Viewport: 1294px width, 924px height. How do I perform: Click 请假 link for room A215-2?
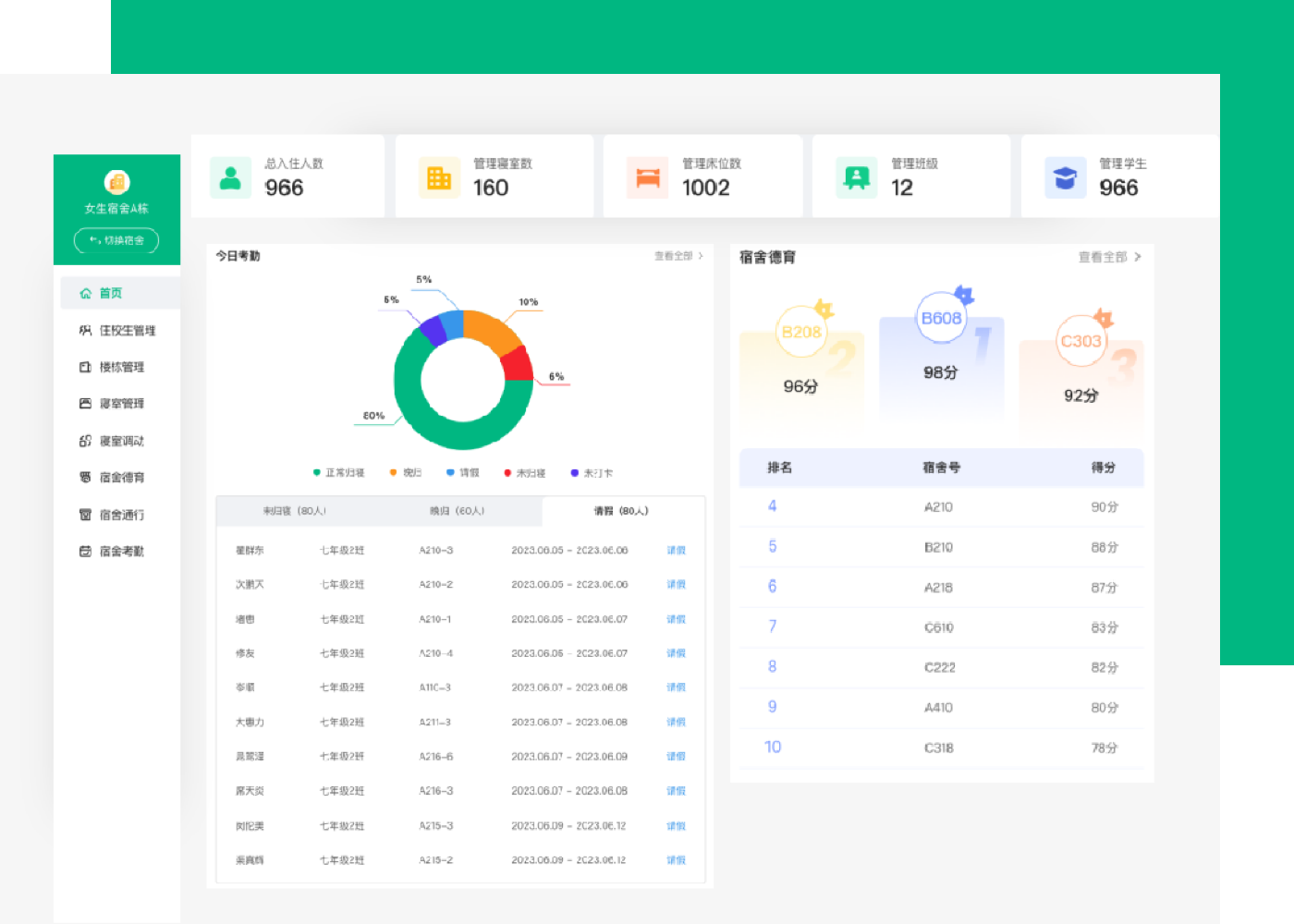click(676, 860)
